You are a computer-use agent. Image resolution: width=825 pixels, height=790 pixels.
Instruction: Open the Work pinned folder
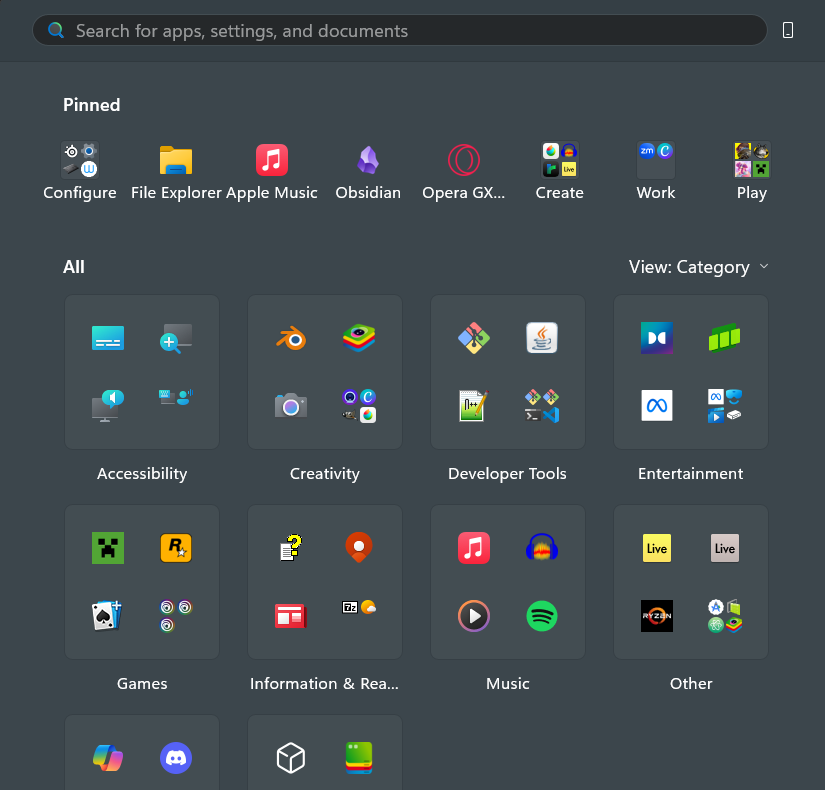(x=655, y=160)
